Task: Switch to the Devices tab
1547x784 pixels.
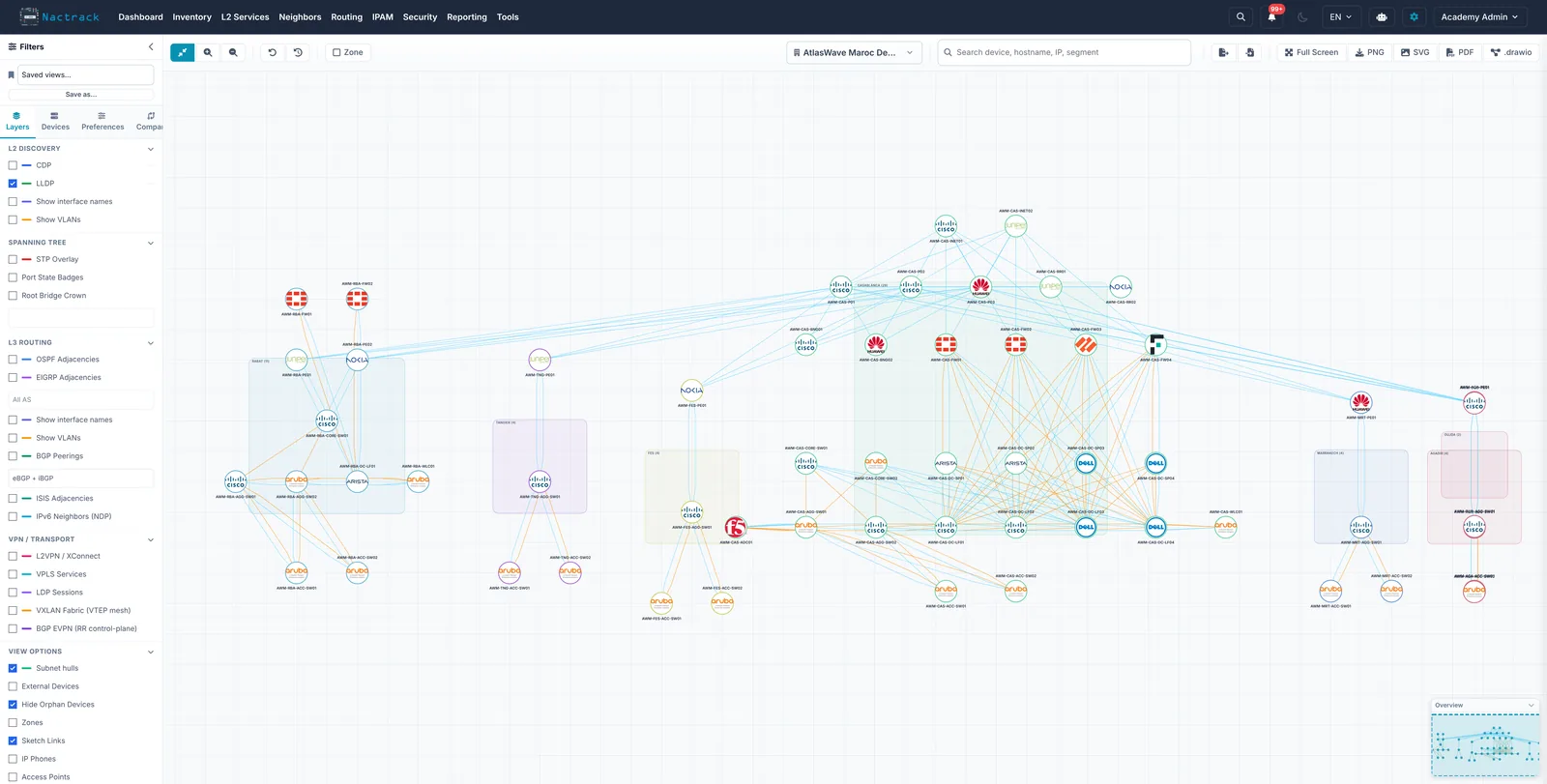Action: [x=55, y=121]
